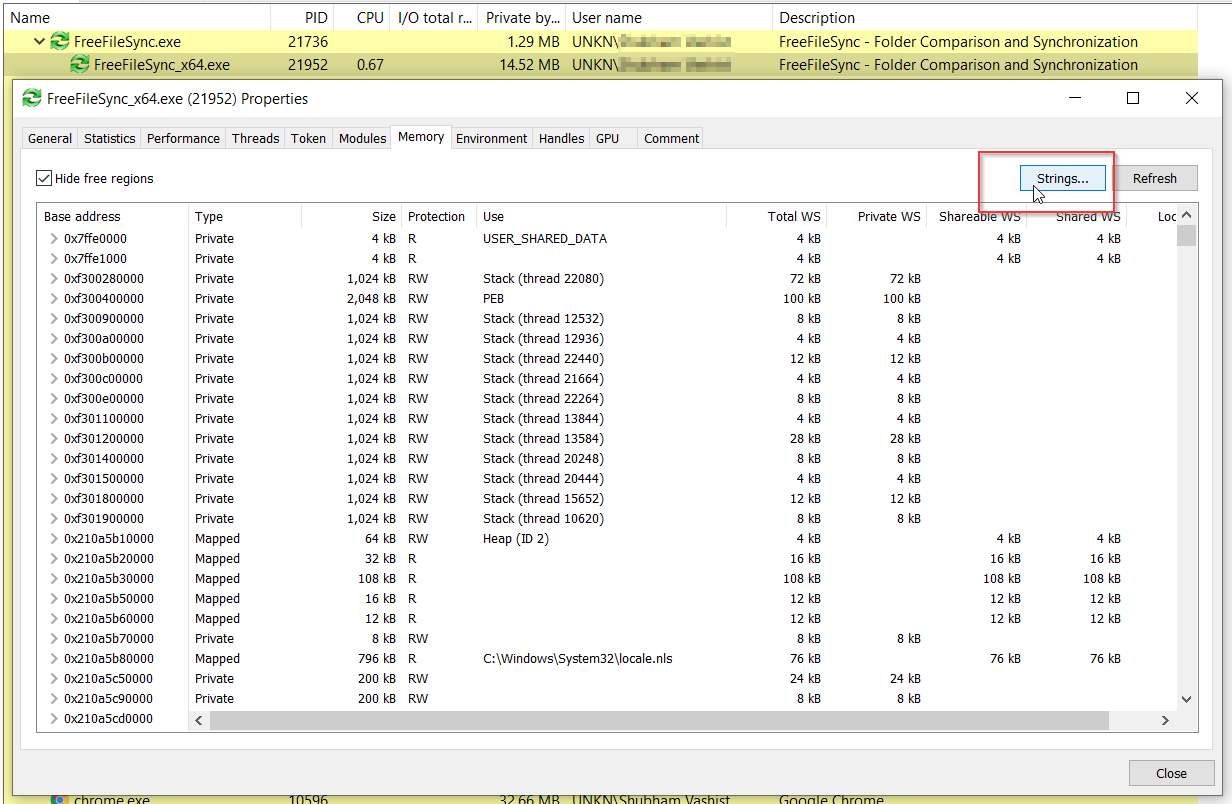Click the horizontal scrollbar of the memory list
Image resolution: width=1232 pixels, height=804 pixels.
click(x=658, y=720)
